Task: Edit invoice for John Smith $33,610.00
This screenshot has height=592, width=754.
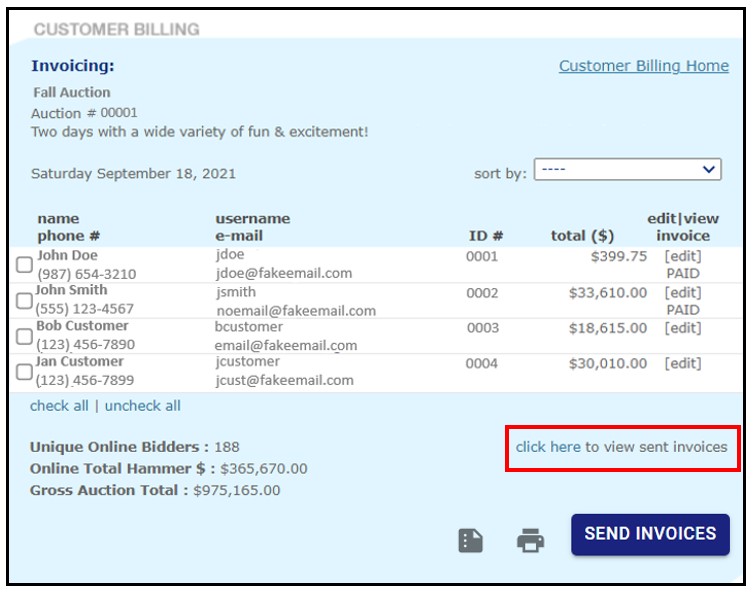Action: point(683,293)
